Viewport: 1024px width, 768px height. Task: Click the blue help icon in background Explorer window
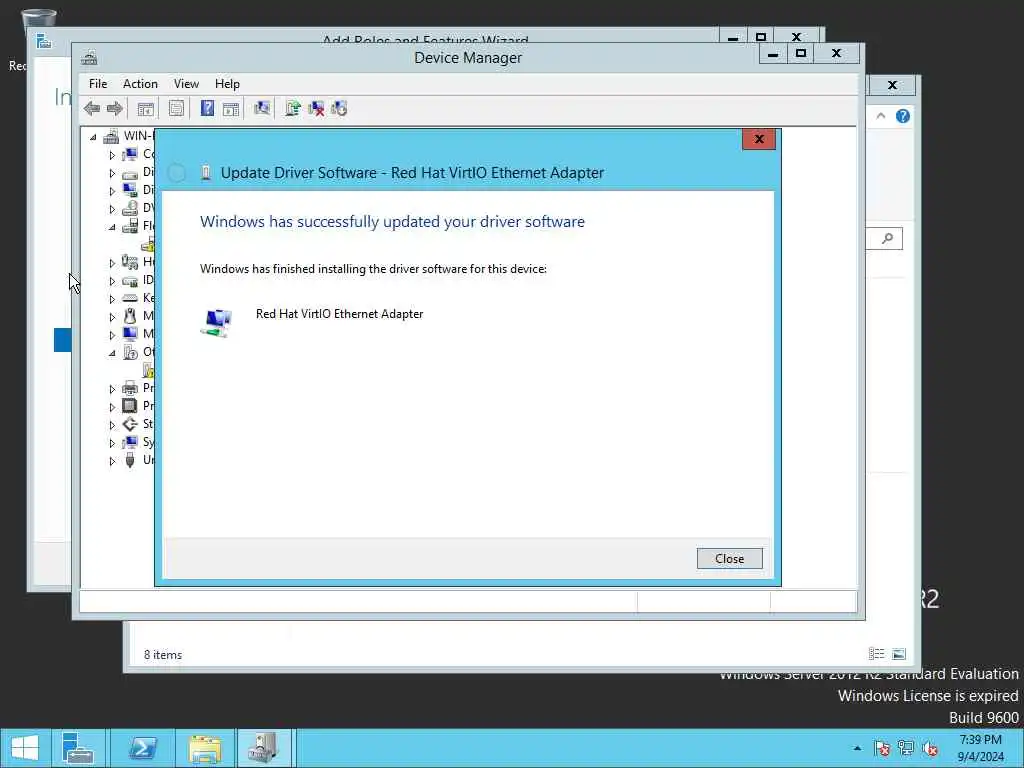click(x=903, y=116)
